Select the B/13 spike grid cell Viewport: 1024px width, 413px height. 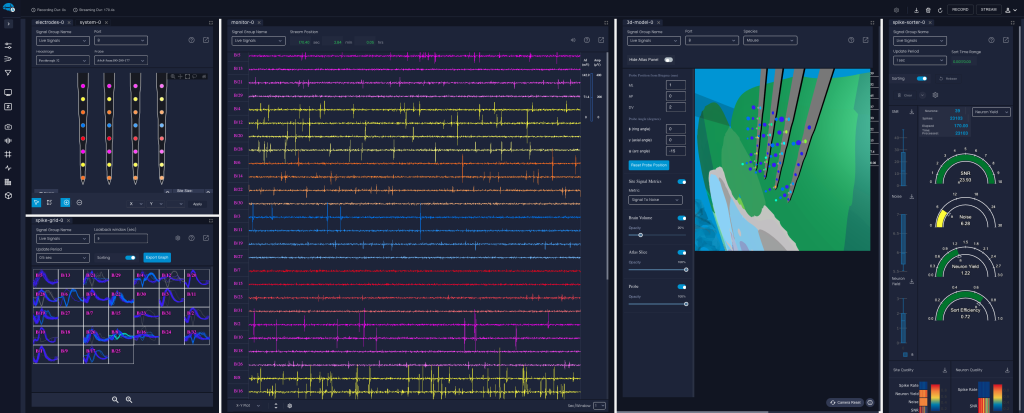pos(71,278)
